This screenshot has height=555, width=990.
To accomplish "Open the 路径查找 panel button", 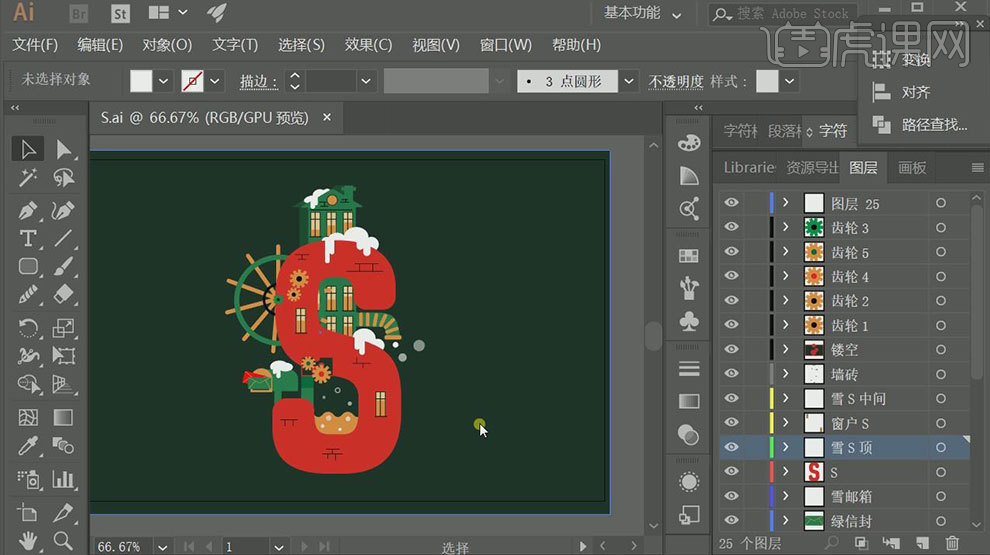I will pyautogui.click(x=919, y=124).
